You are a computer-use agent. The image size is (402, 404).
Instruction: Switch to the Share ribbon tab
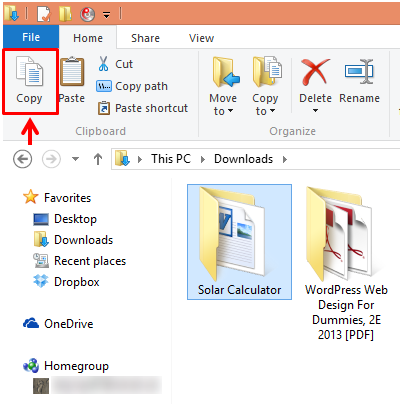pyautogui.click(x=145, y=38)
